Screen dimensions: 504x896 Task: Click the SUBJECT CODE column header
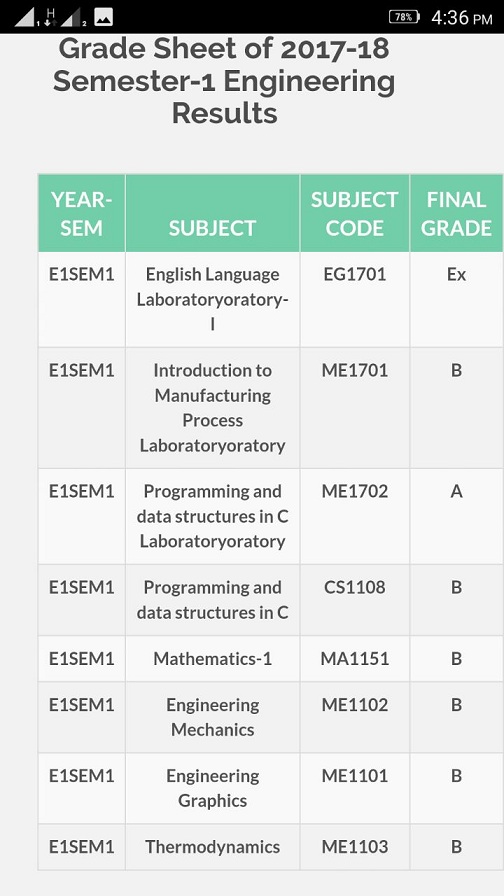(x=354, y=214)
